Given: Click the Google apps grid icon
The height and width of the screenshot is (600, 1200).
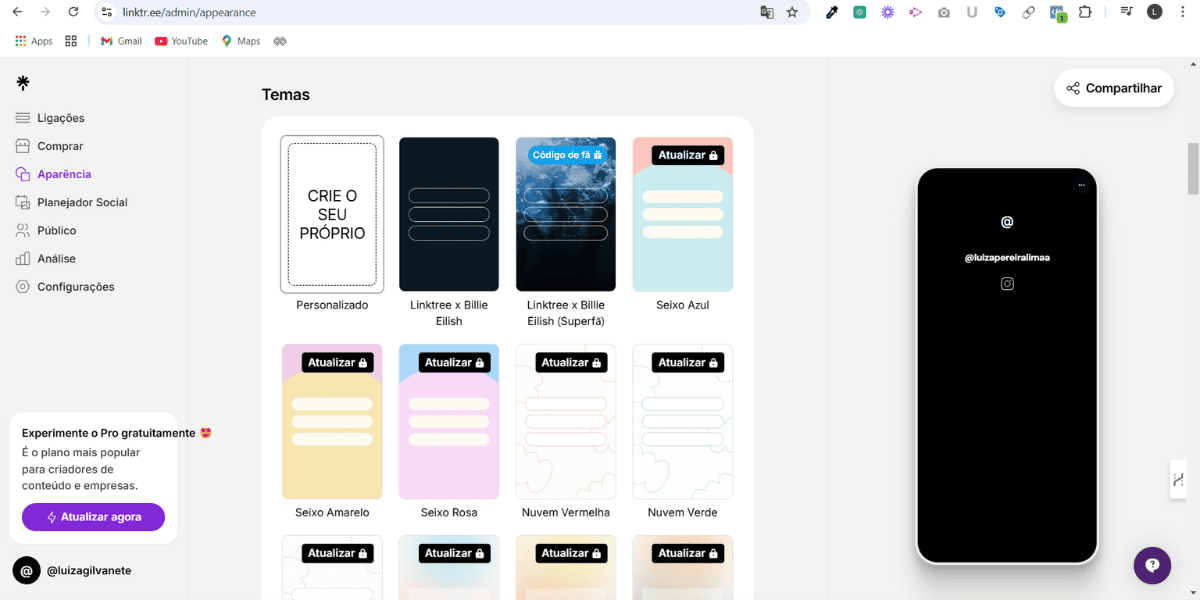Looking at the screenshot, I should (x=20, y=40).
